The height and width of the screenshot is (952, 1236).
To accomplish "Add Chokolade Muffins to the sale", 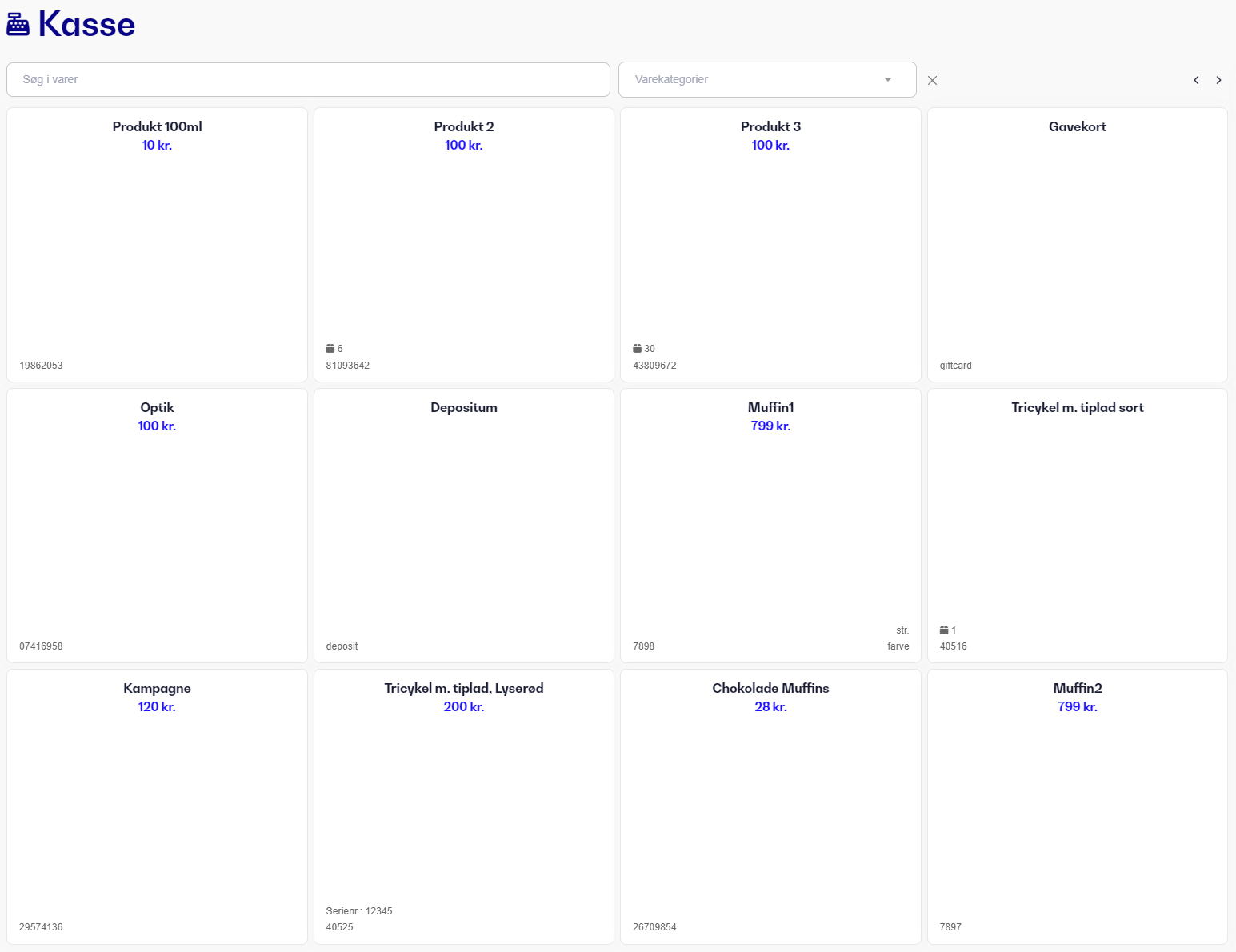I will coord(770,806).
